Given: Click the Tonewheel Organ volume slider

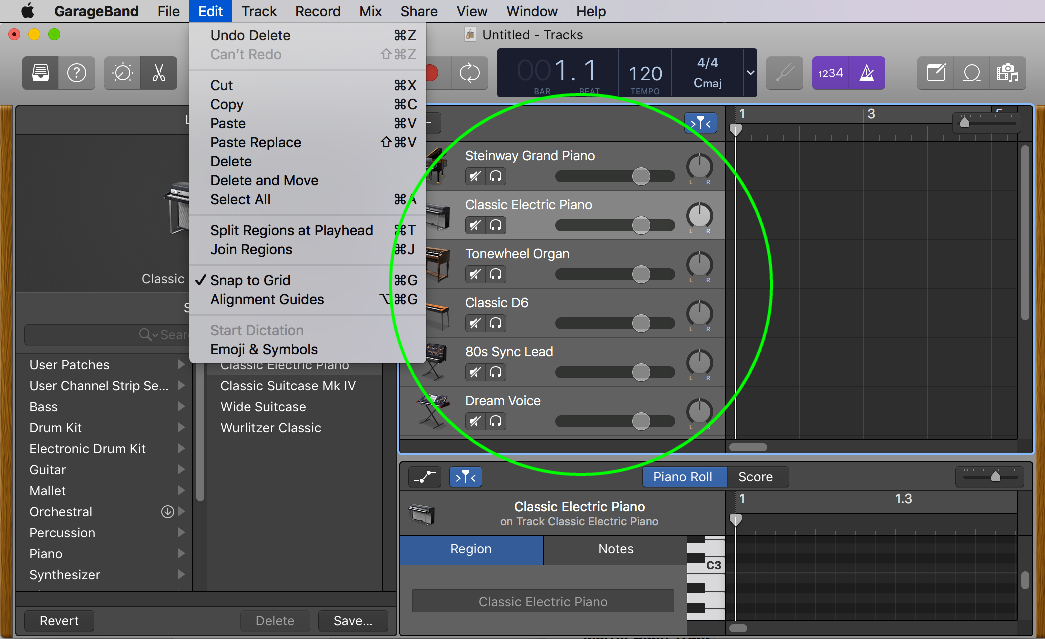Looking at the screenshot, I should (614, 274).
